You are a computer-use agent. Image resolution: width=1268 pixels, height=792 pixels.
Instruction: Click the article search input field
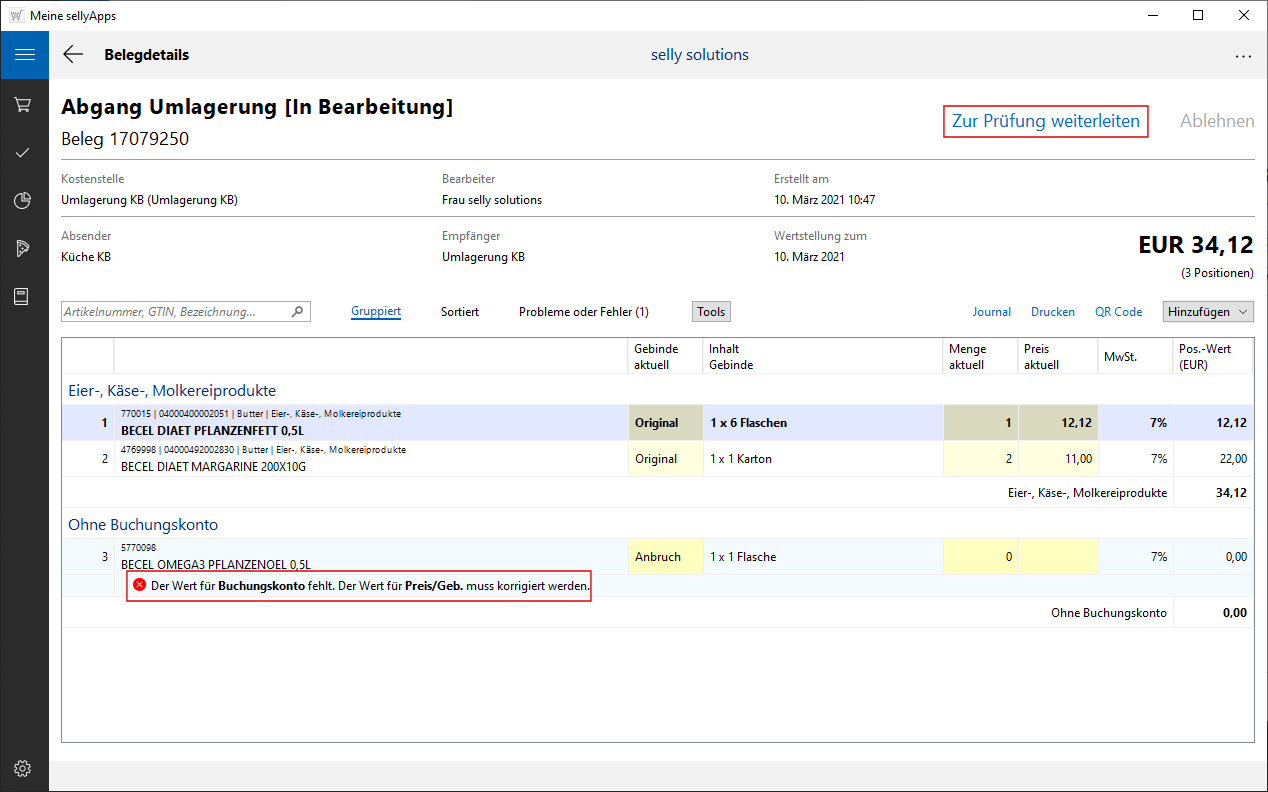click(x=175, y=312)
